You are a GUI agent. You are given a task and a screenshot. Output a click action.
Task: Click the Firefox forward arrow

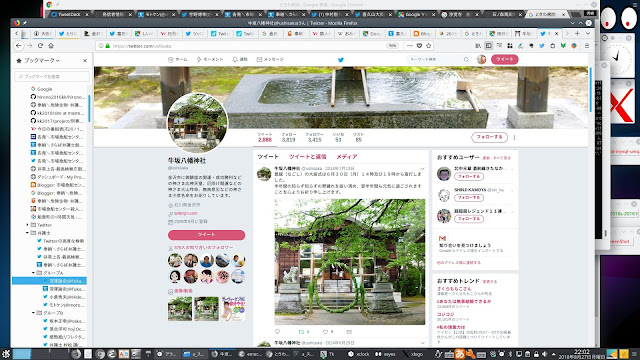29,46
